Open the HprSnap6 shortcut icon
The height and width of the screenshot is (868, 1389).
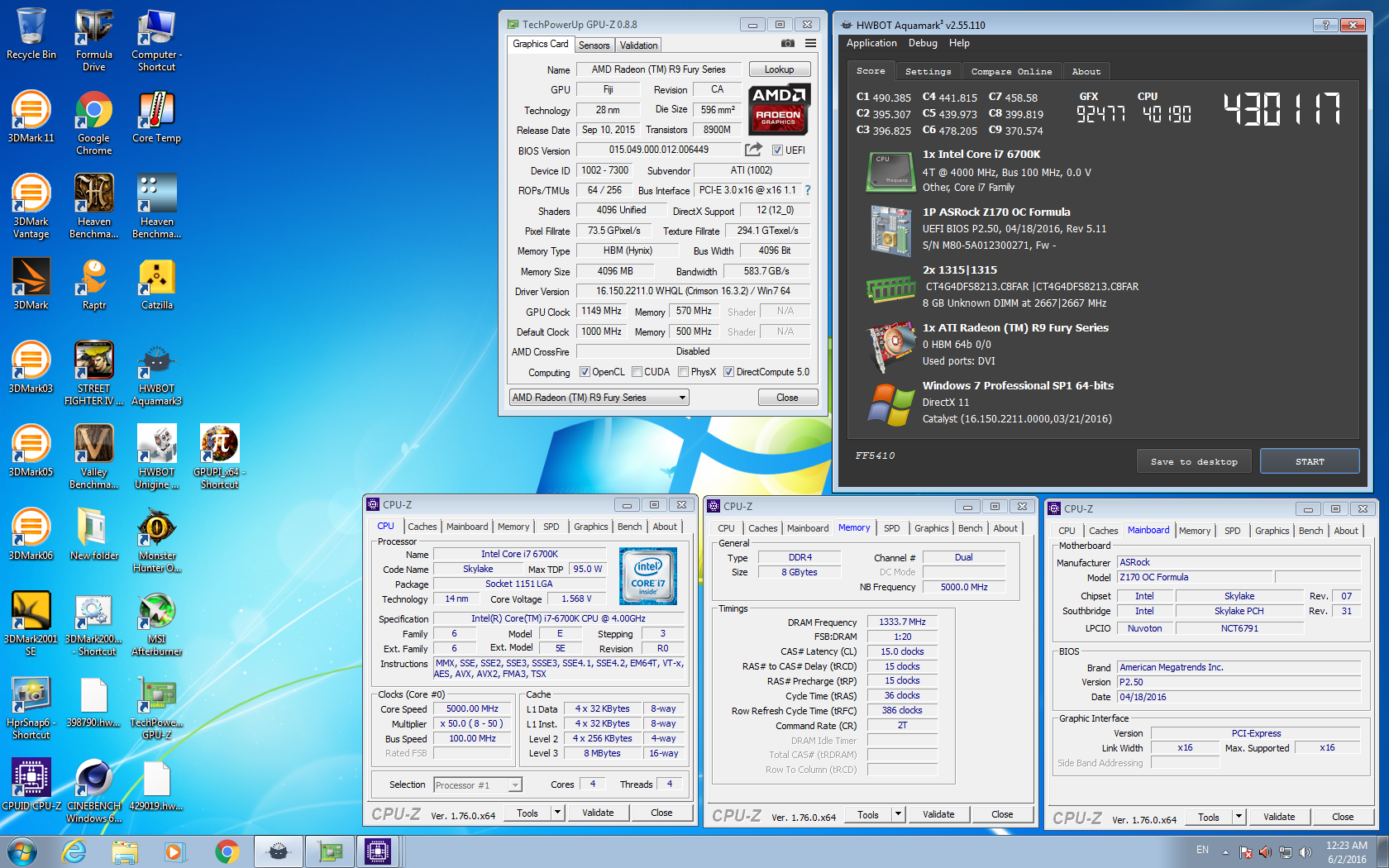[x=31, y=708]
